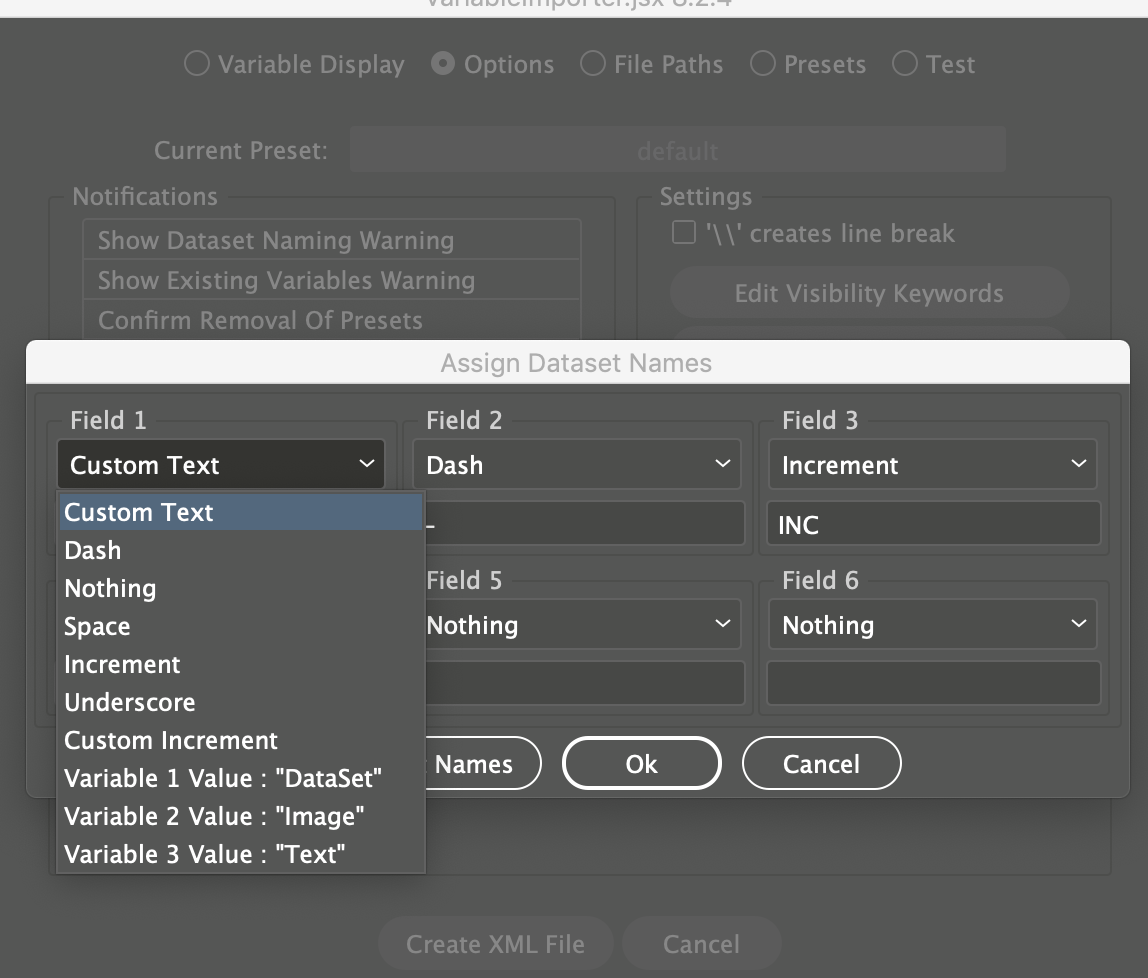Open the Field 2 Dash dropdown

[577, 465]
